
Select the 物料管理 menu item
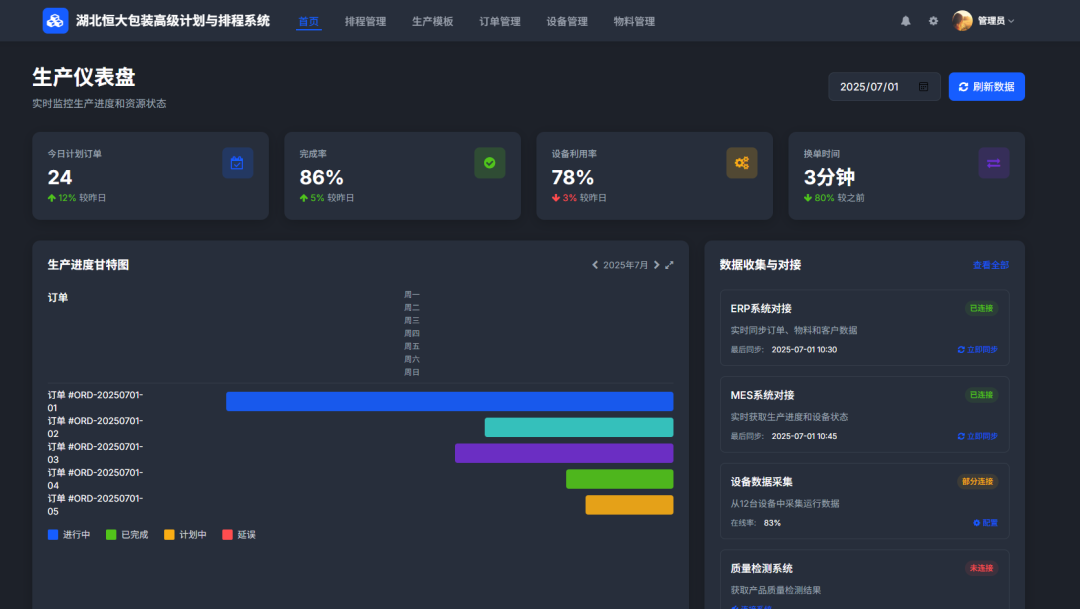[634, 21]
